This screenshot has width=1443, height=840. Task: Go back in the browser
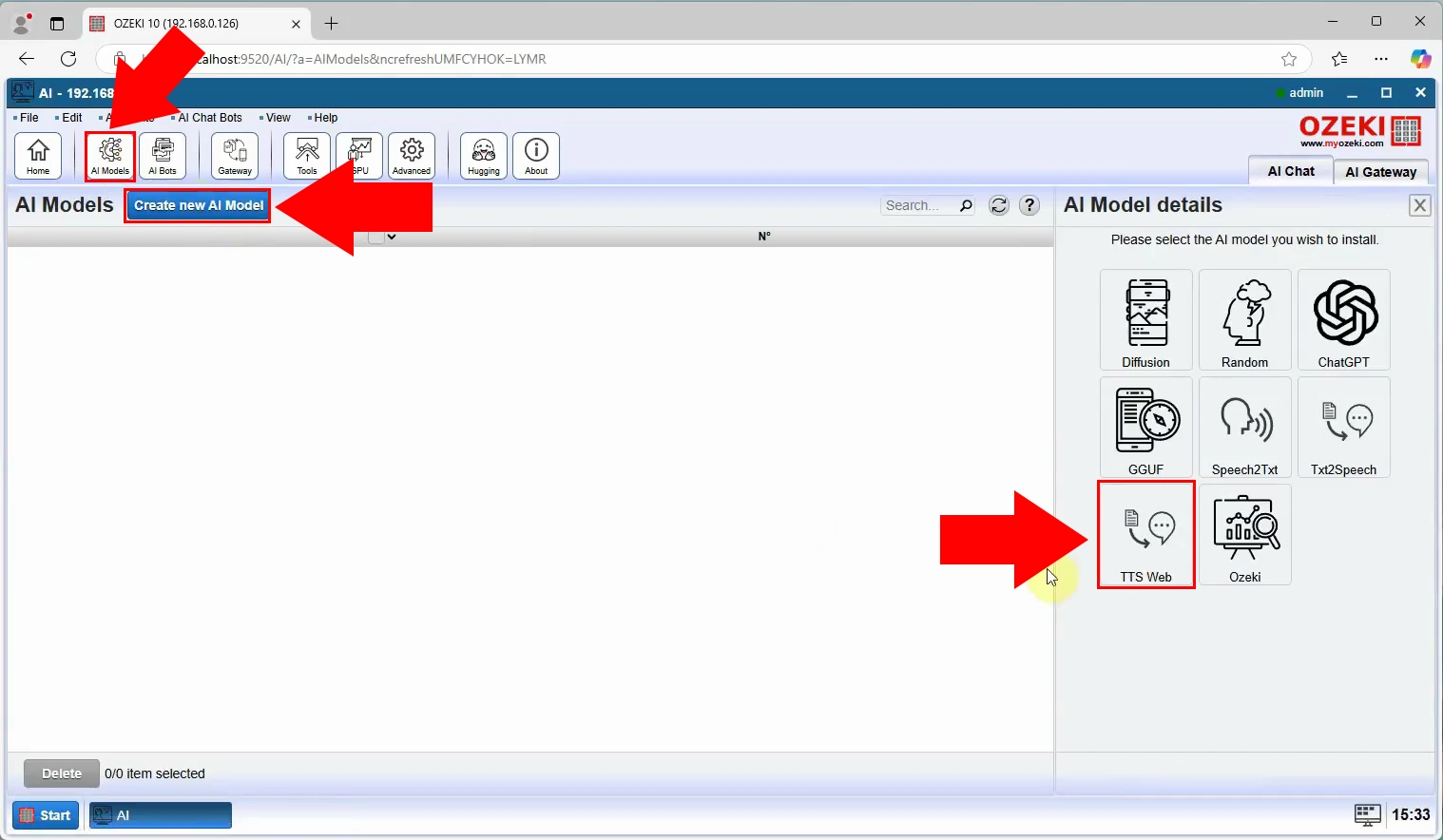27,59
